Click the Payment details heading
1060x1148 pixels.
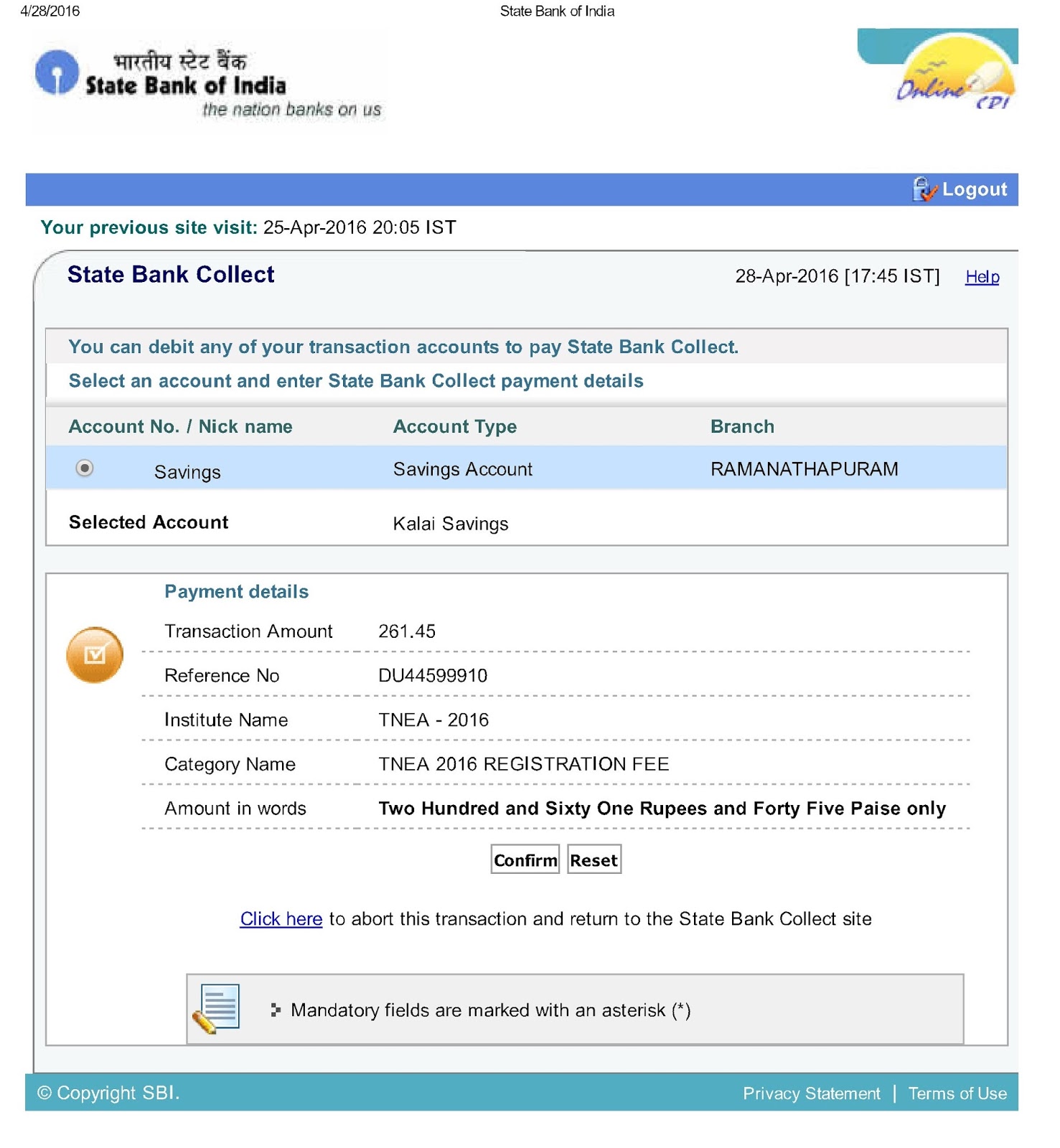pyautogui.click(x=237, y=592)
